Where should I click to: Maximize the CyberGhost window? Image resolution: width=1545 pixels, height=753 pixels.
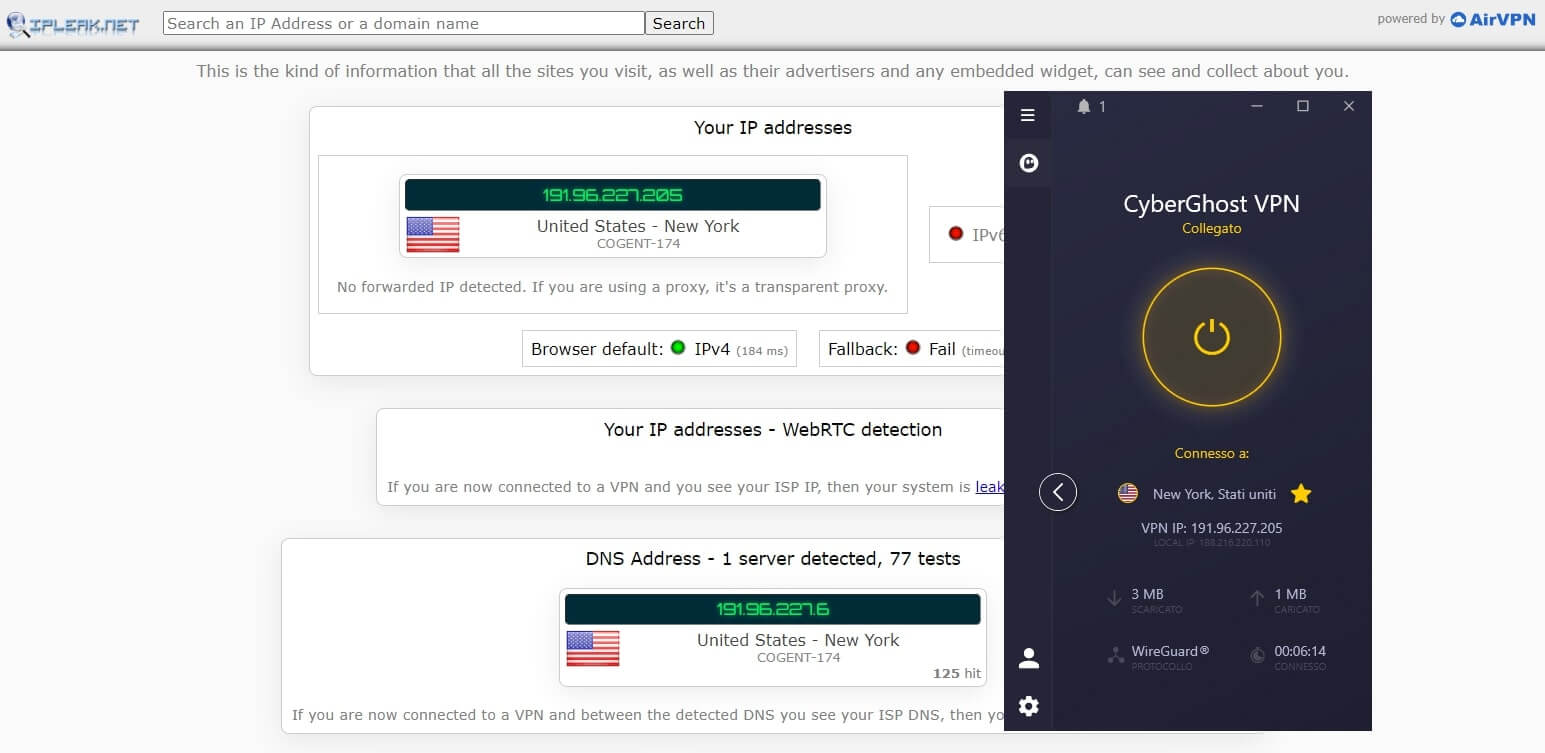1303,106
